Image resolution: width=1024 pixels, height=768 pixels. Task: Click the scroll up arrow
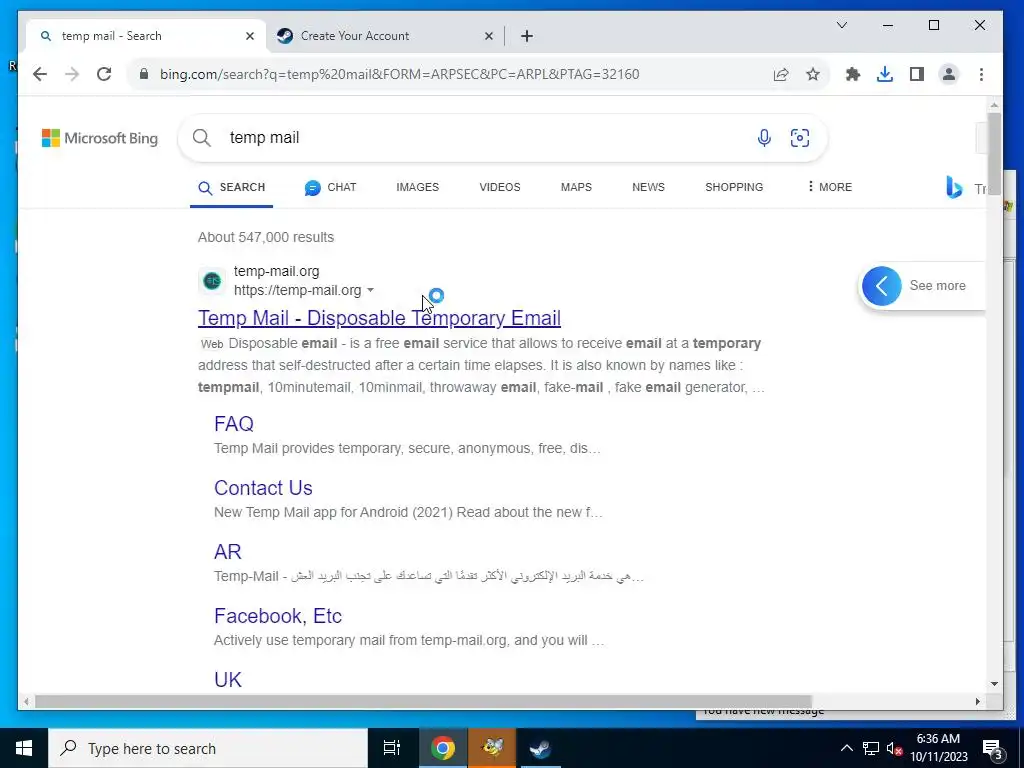[x=994, y=104]
